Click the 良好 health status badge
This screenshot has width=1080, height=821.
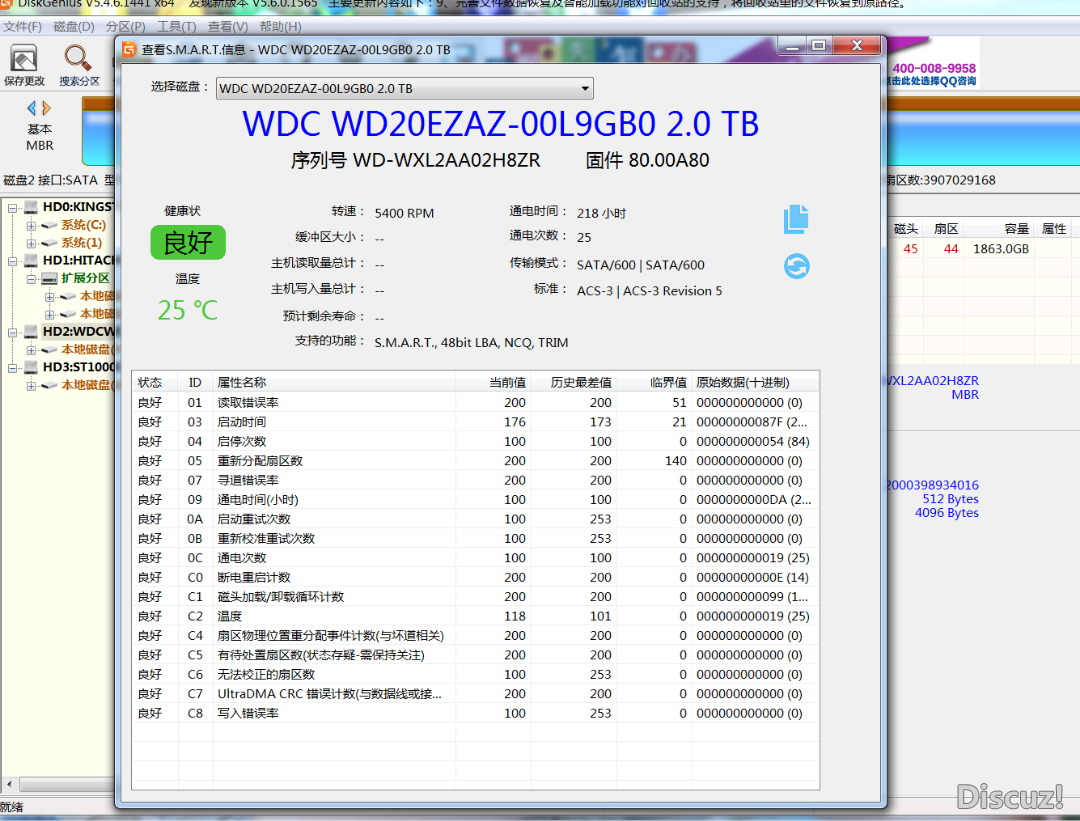[188, 242]
